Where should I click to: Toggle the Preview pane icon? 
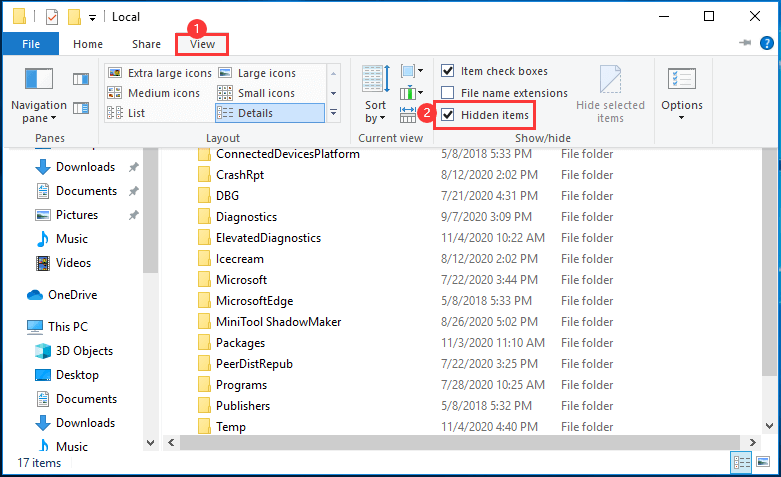point(81,79)
